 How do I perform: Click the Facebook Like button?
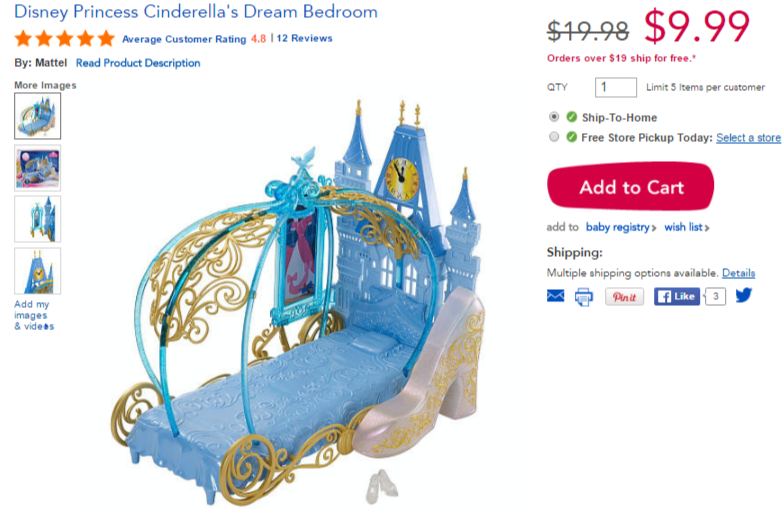pyautogui.click(x=676, y=296)
